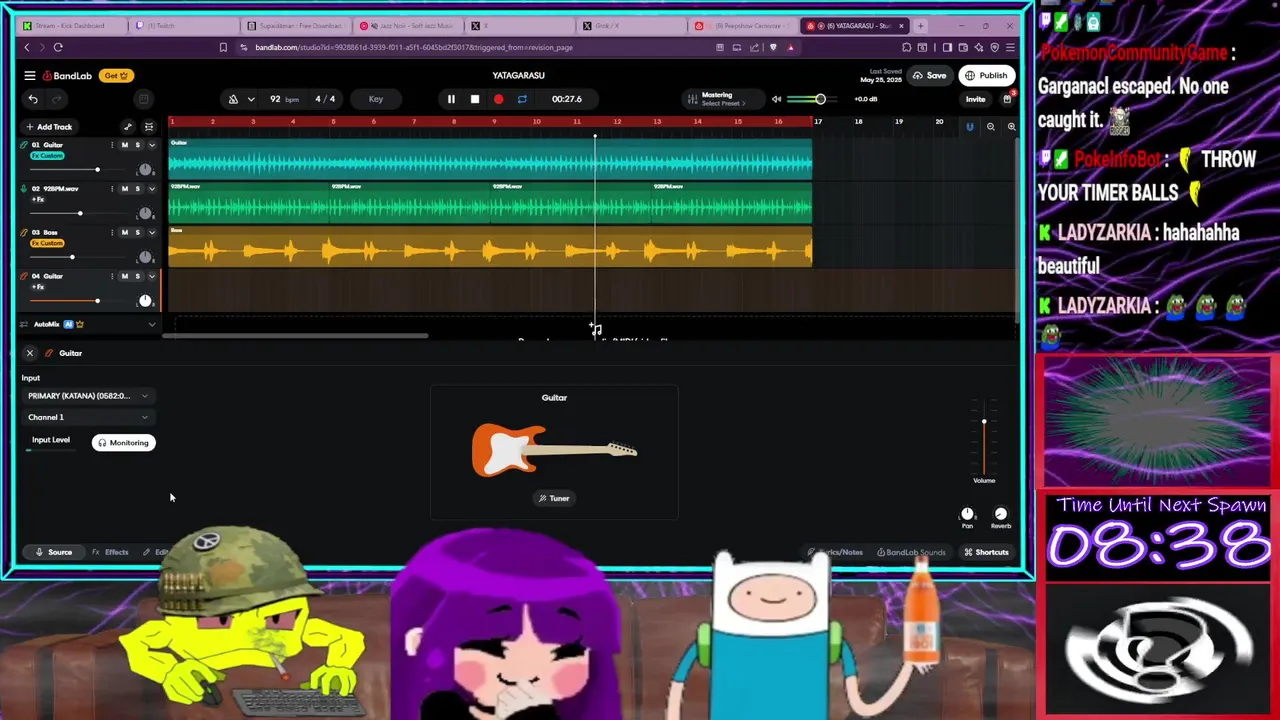Pause playback

pyautogui.click(x=451, y=99)
